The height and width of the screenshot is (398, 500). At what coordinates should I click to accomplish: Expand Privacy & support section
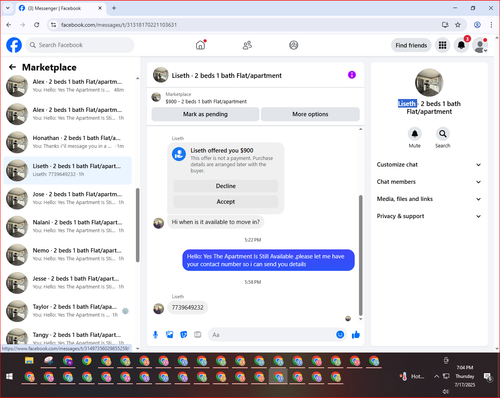[x=429, y=216]
